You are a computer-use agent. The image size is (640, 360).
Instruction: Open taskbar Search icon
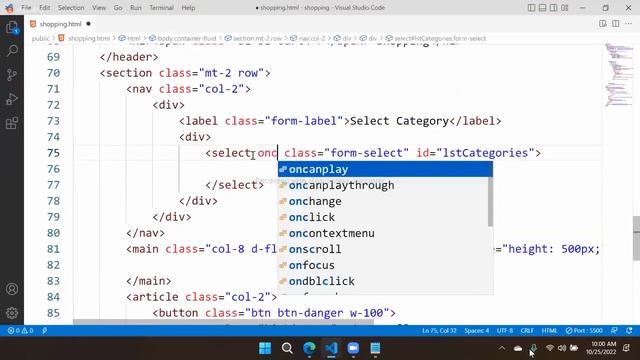[287, 348]
